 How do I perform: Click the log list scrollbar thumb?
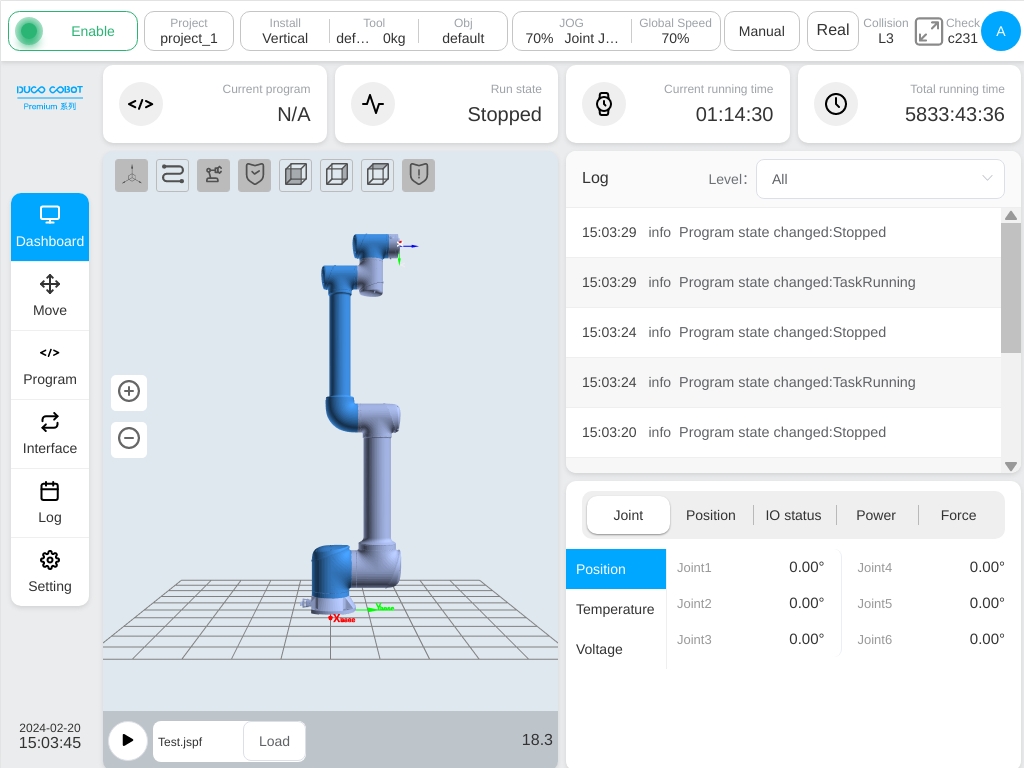point(1010,288)
